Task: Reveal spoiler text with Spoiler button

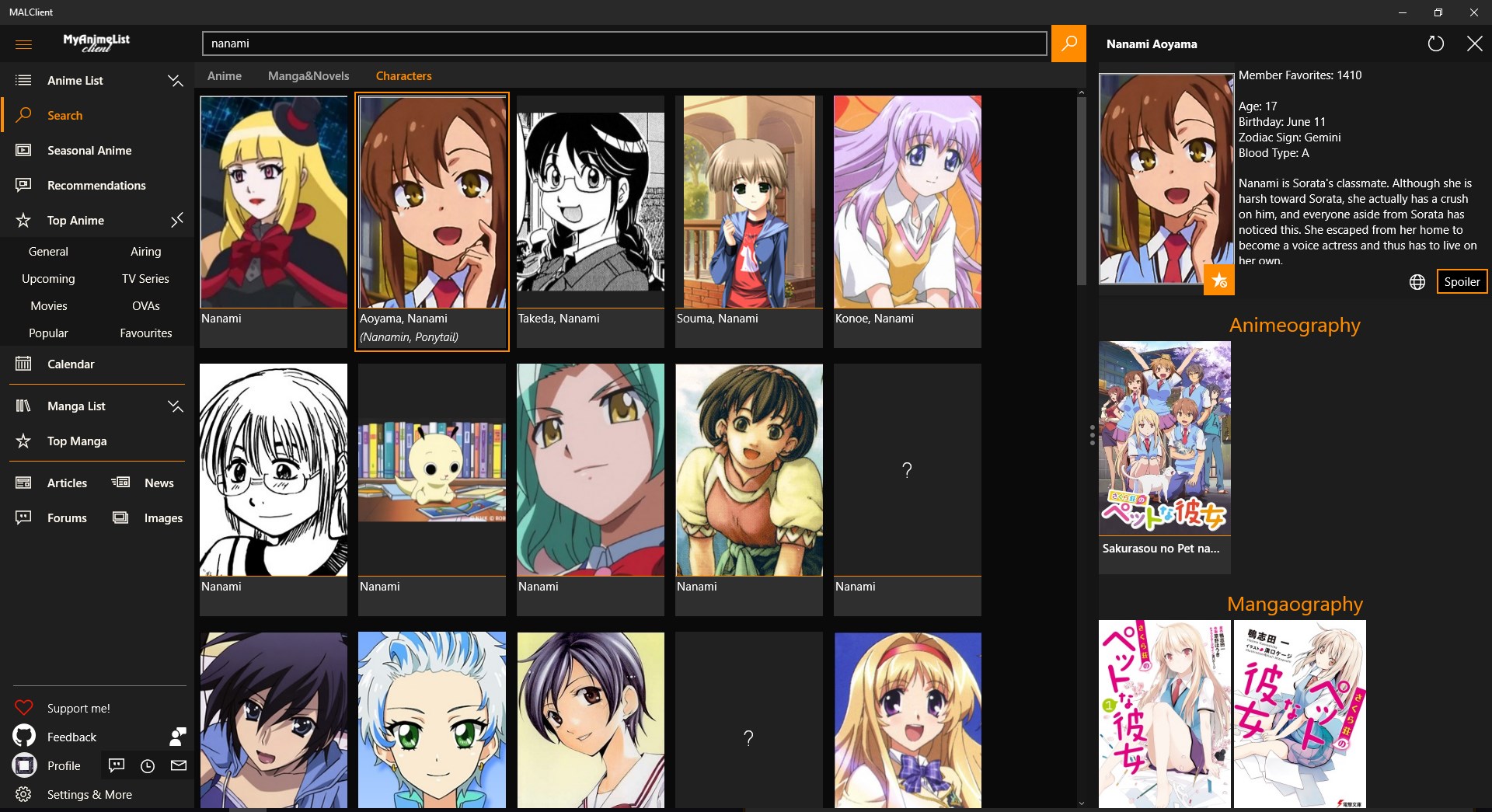Action: click(1462, 282)
